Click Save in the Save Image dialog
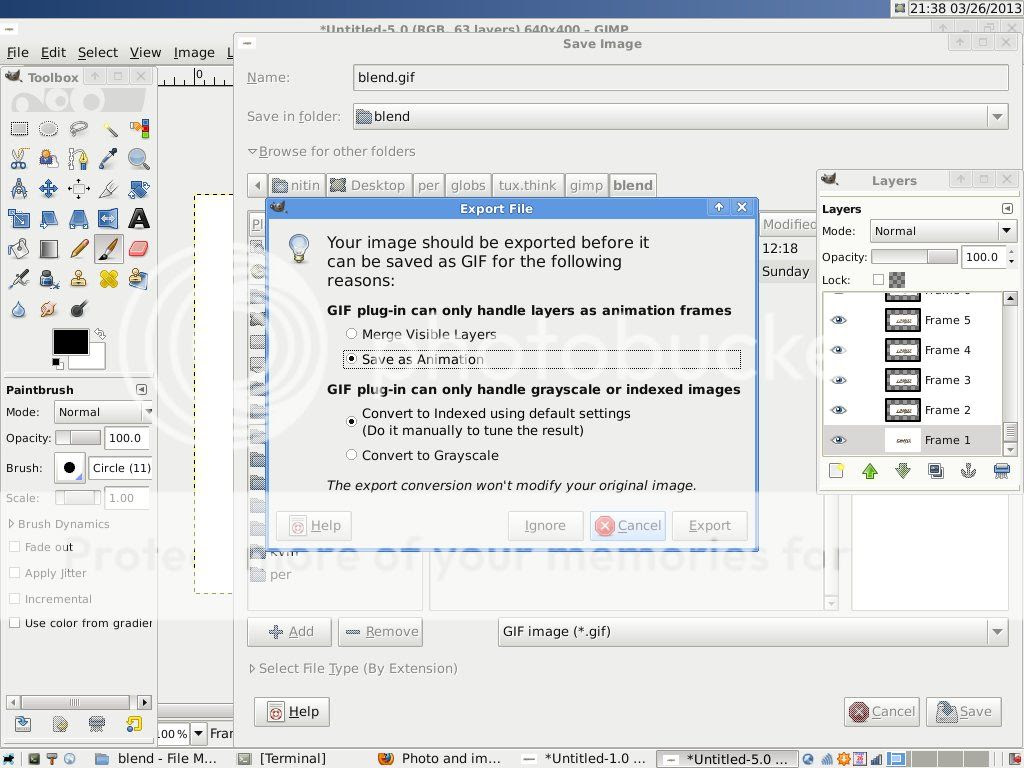This screenshot has height=768, width=1024. pos(964,712)
